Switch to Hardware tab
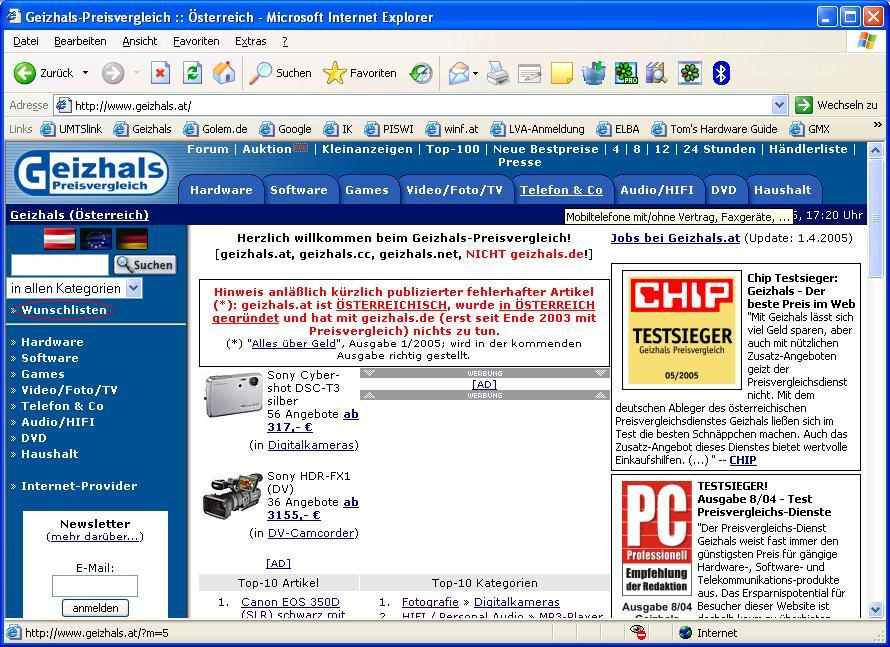890x647 pixels. coord(221,190)
